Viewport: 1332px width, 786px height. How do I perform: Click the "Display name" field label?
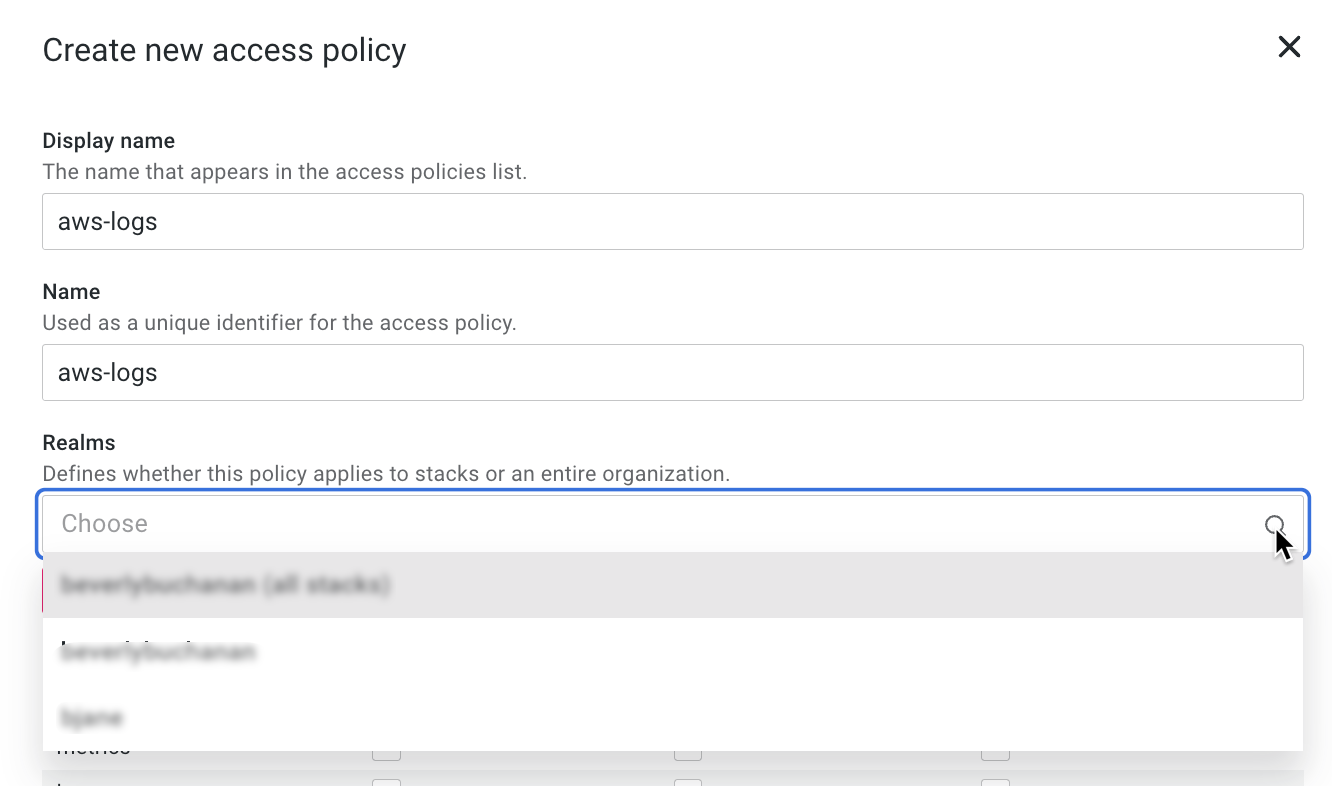coord(108,141)
